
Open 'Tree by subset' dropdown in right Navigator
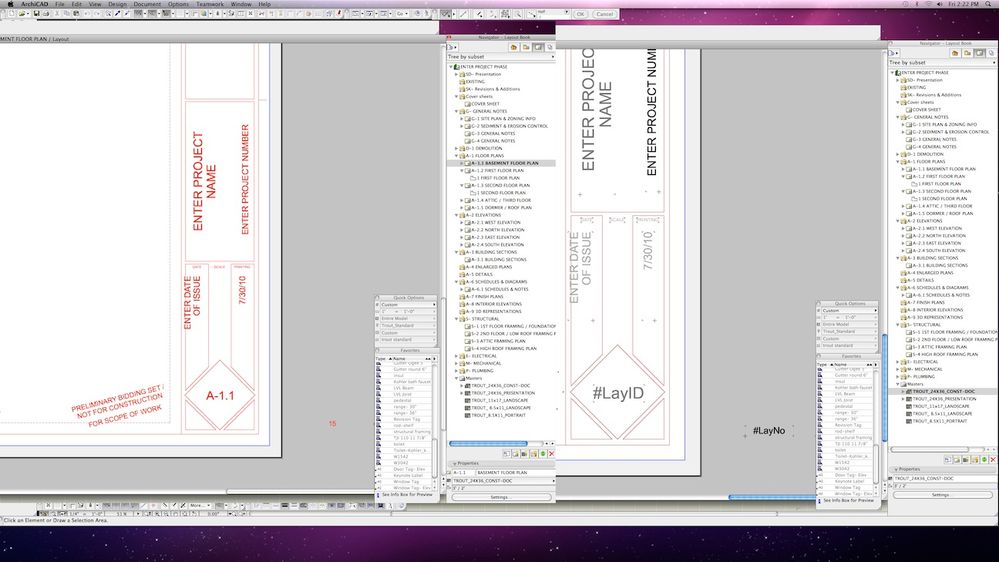point(942,62)
